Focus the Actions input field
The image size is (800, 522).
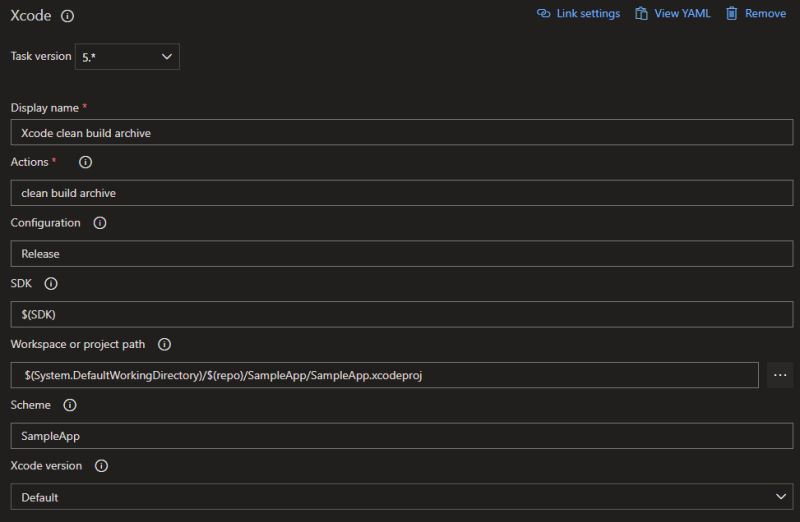pyautogui.click(x=402, y=193)
